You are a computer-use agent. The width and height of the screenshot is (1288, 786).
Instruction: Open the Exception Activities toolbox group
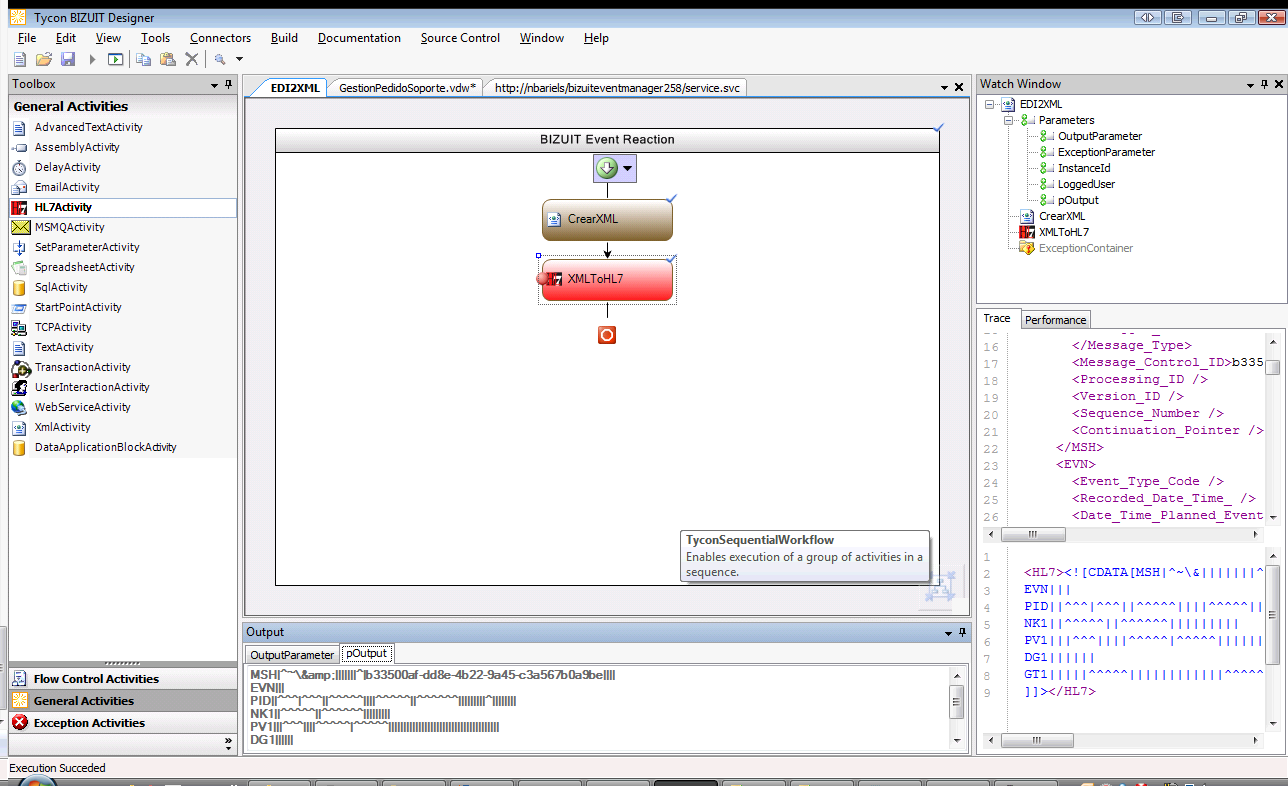point(123,723)
